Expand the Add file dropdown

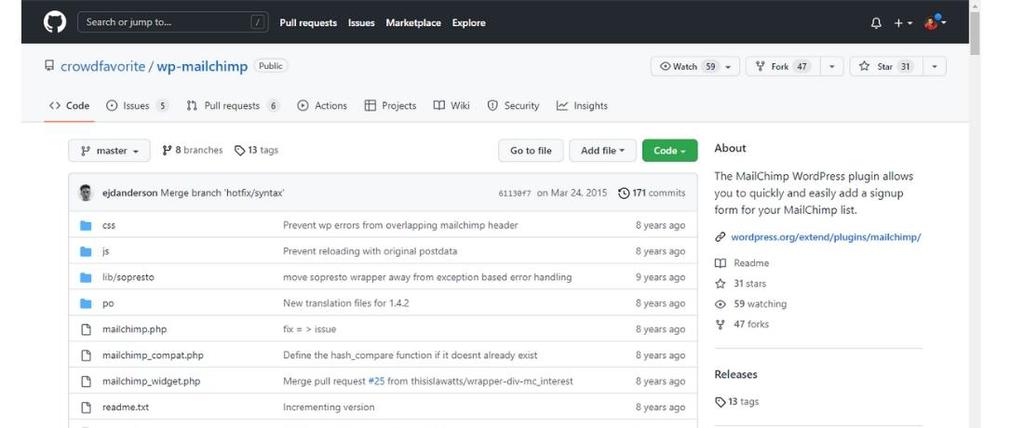[x=602, y=150]
